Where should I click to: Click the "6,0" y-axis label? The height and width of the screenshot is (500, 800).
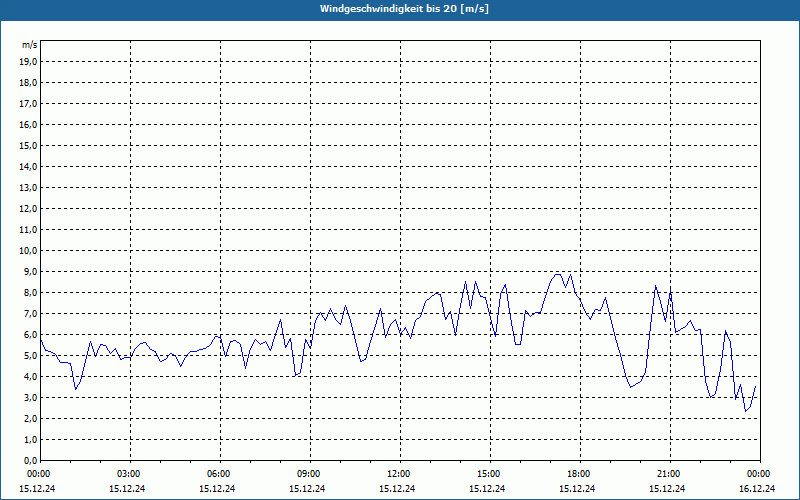click(x=30, y=335)
